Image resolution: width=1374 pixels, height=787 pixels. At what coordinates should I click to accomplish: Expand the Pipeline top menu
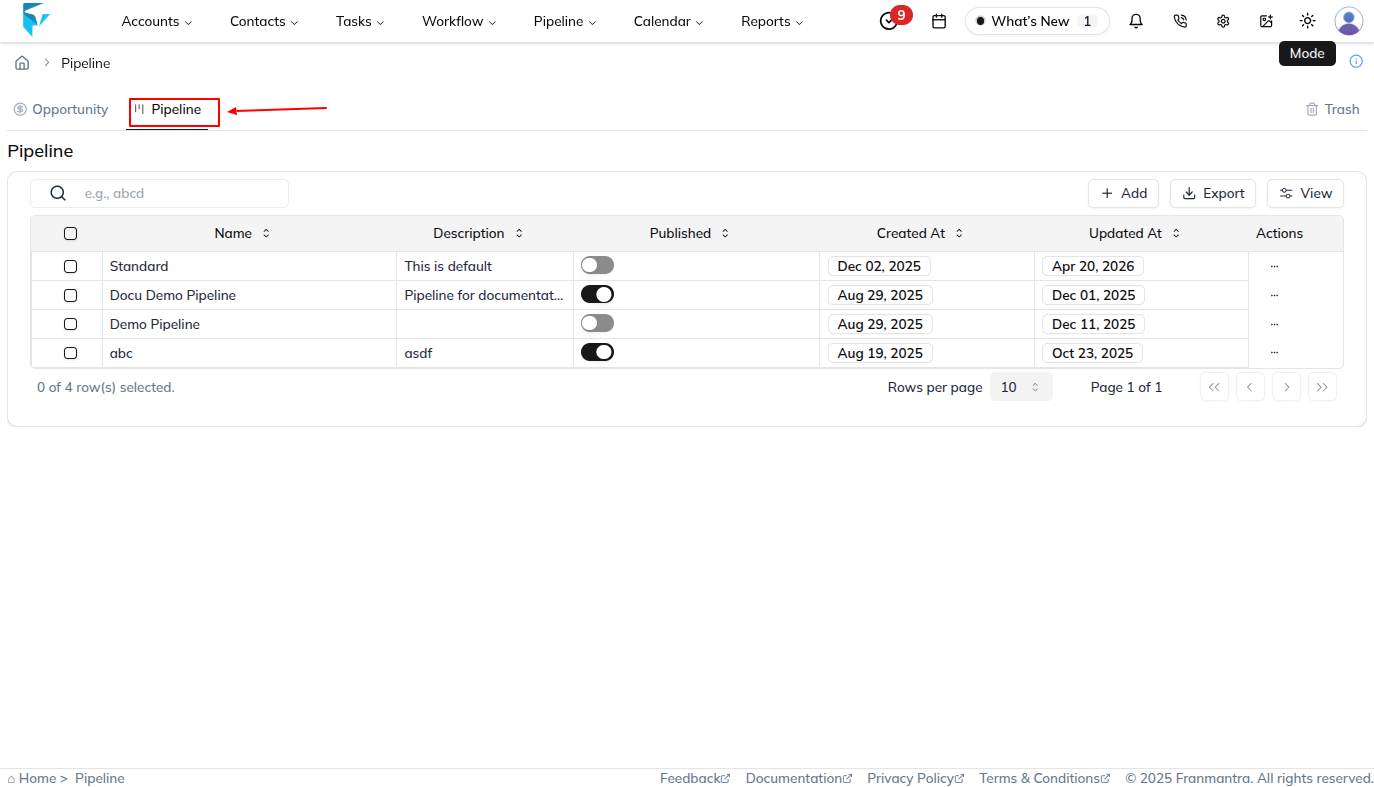pos(565,21)
